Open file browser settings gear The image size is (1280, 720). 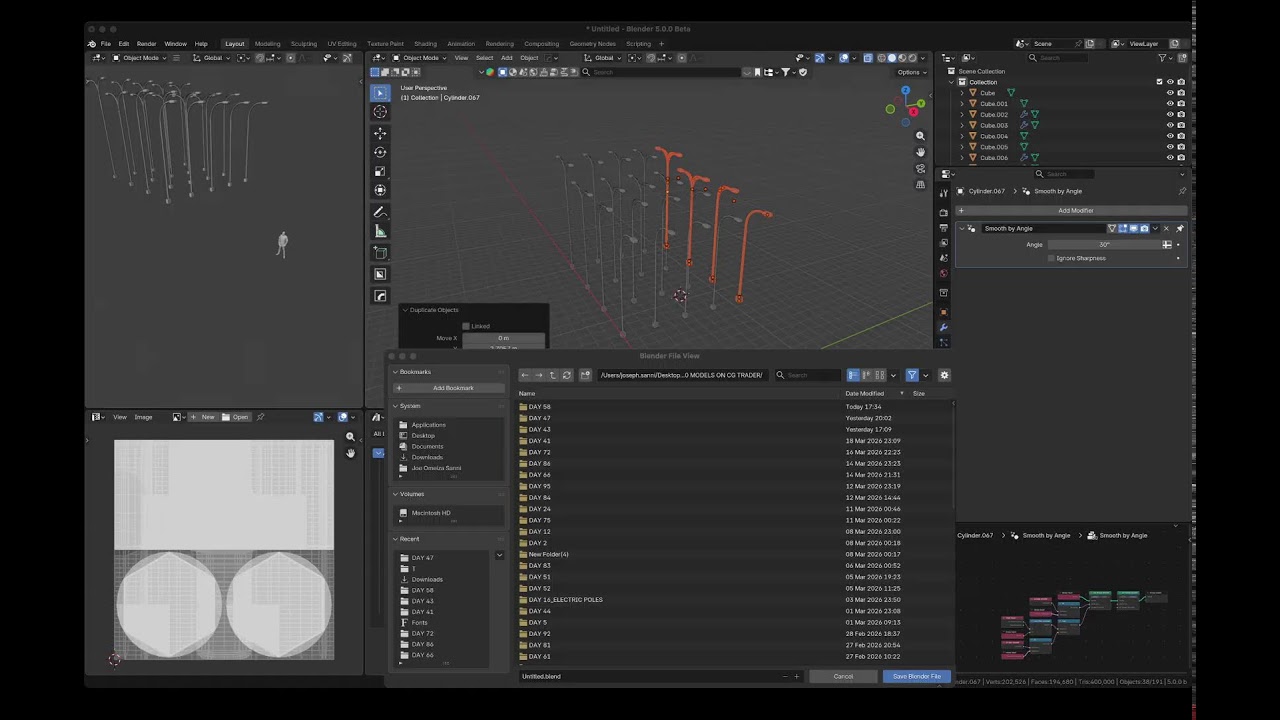pyautogui.click(x=944, y=375)
